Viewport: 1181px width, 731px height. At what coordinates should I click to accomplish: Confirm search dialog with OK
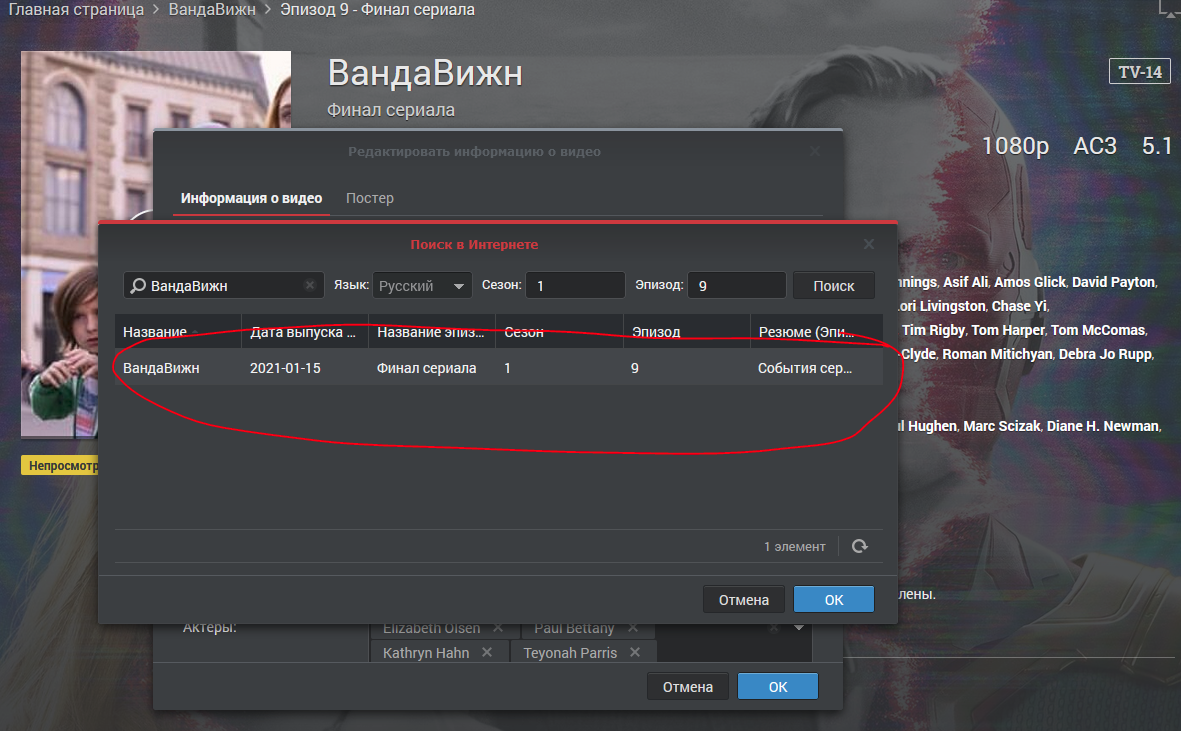[x=834, y=599]
